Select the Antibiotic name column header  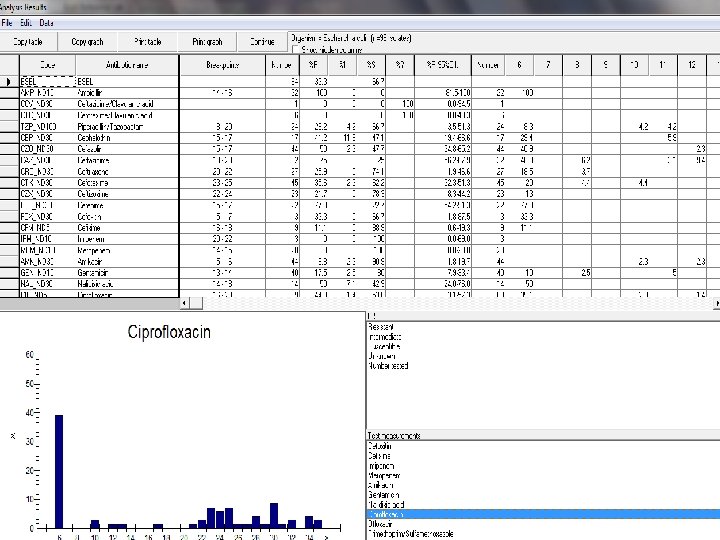point(127,65)
